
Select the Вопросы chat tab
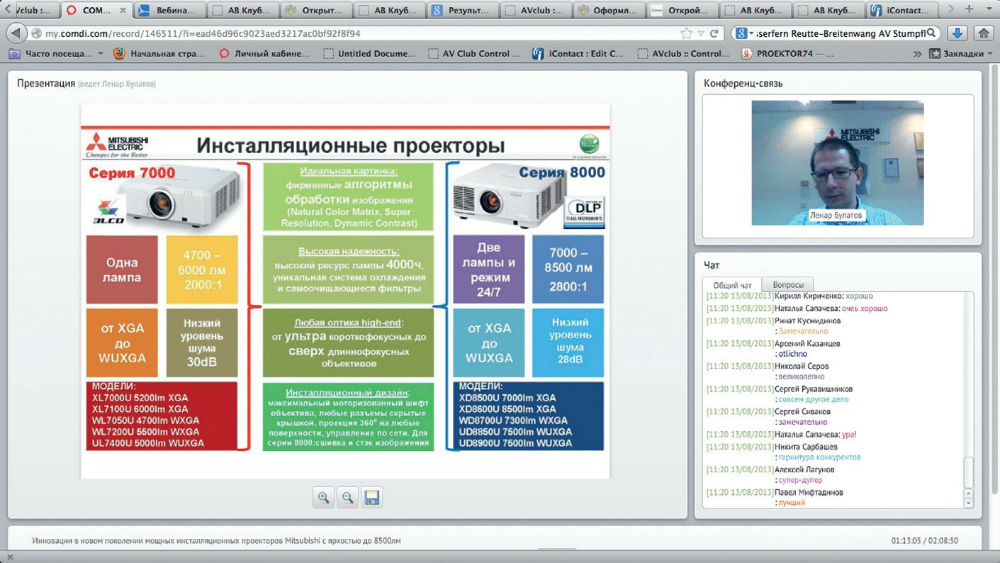[788, 285]
